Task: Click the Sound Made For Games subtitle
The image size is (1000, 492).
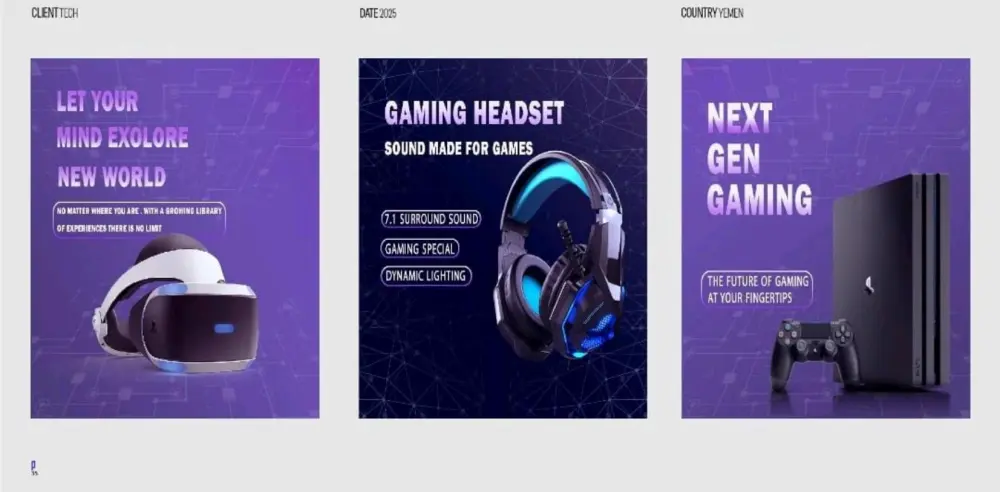Action: tap(459, 149)
